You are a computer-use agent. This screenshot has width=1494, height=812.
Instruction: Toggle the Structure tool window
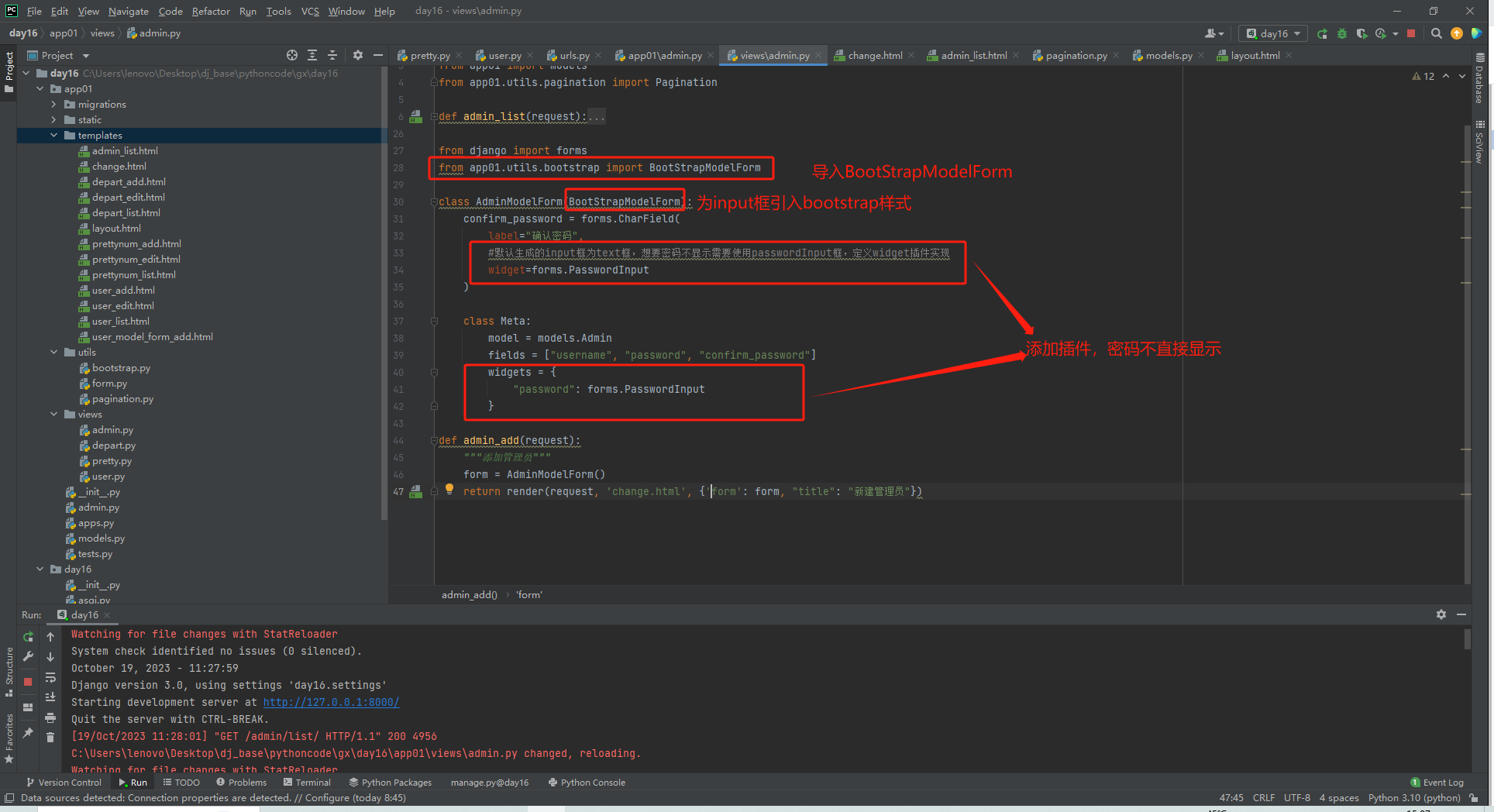(x=9, y=671)
